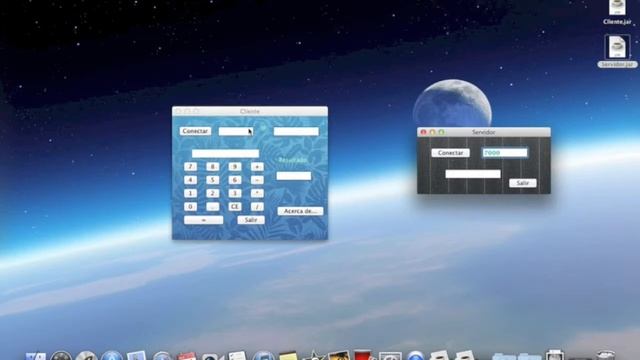Click Conectar in the Cliente window
The width and height of the screenshot is (640, 360).
[195, 131]
